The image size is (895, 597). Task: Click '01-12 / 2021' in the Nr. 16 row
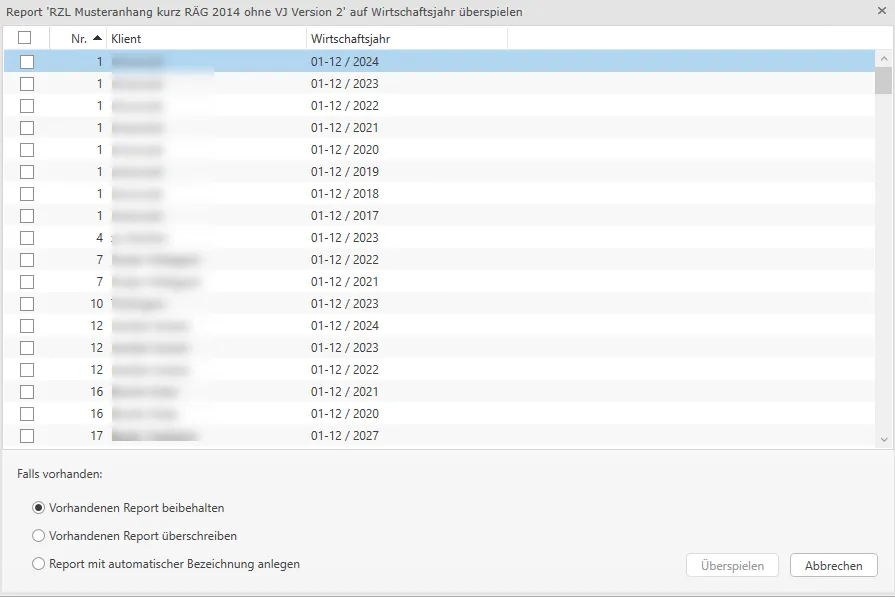coord(345,392)
